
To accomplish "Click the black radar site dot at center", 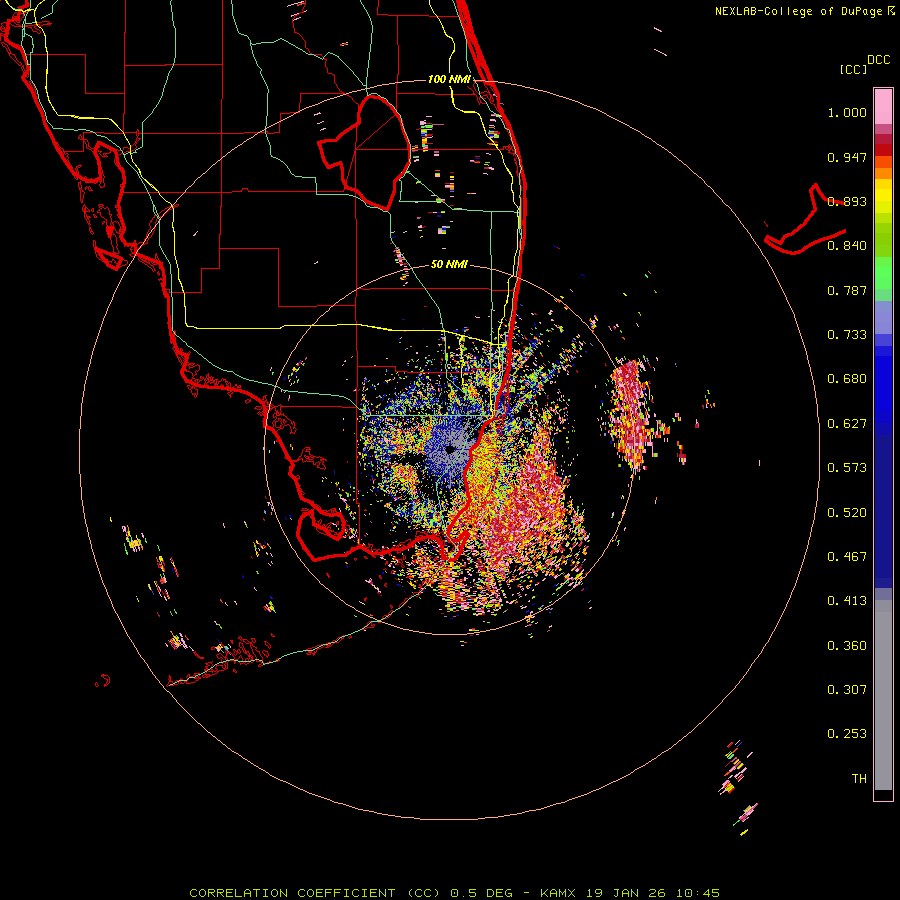I will click(450, 449).
